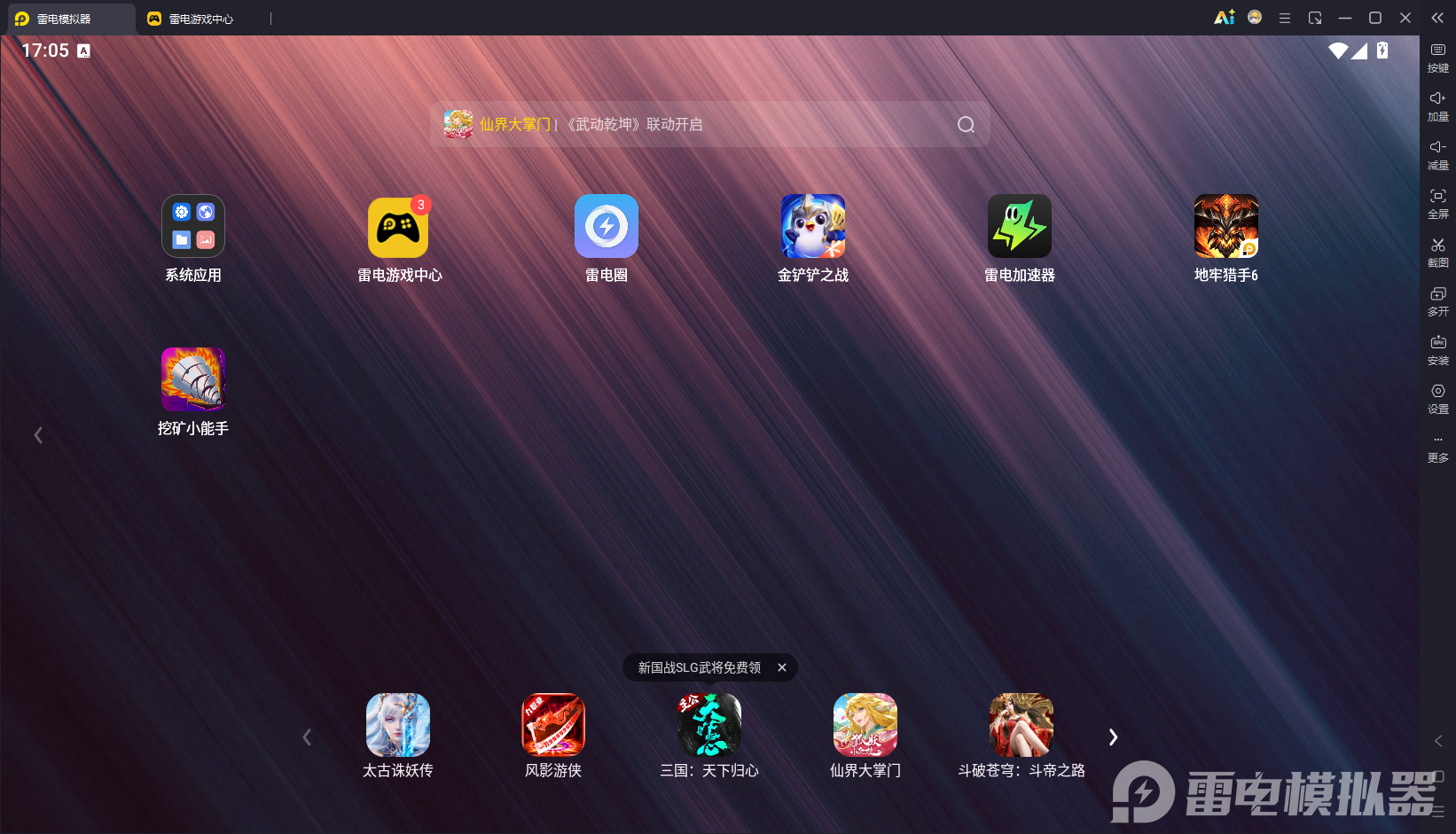
Task: Click the 安装 APK install button
Action: (x=1438, y=350)
